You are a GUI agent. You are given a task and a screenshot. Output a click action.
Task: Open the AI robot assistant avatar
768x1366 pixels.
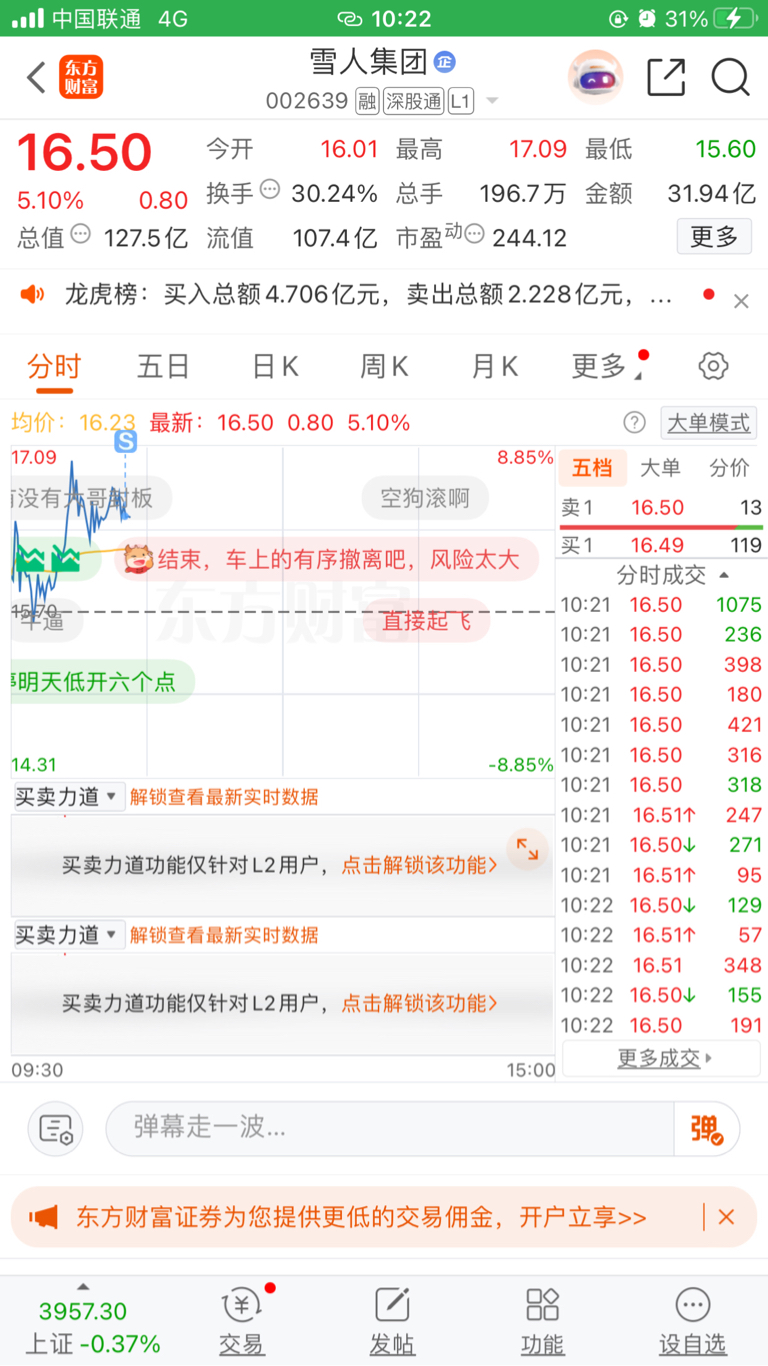pyautogui.click(x=596, y=77)
